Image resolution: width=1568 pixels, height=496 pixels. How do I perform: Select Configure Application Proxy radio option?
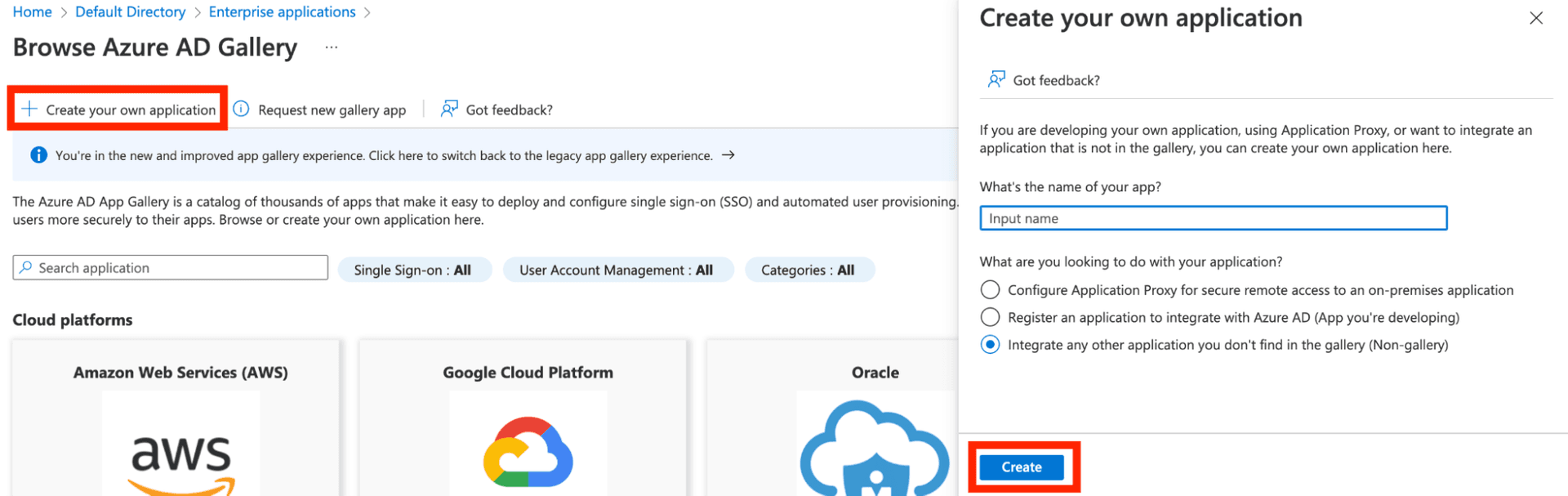tap(990, 290)
